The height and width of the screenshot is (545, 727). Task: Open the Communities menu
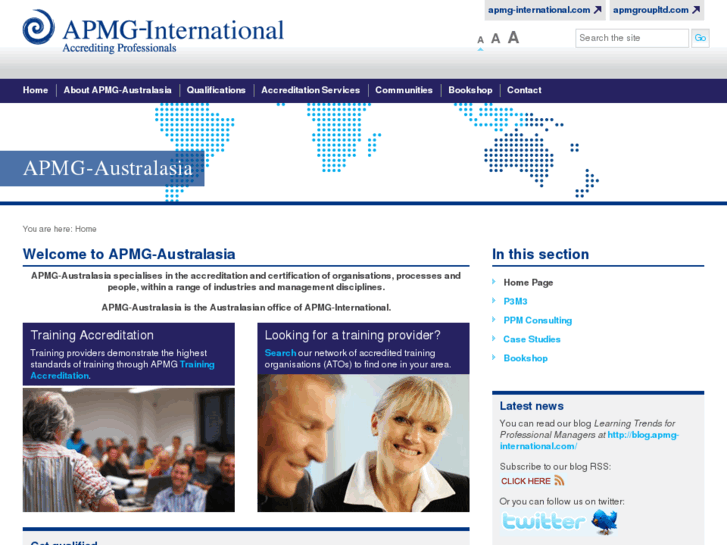[404, 90]
